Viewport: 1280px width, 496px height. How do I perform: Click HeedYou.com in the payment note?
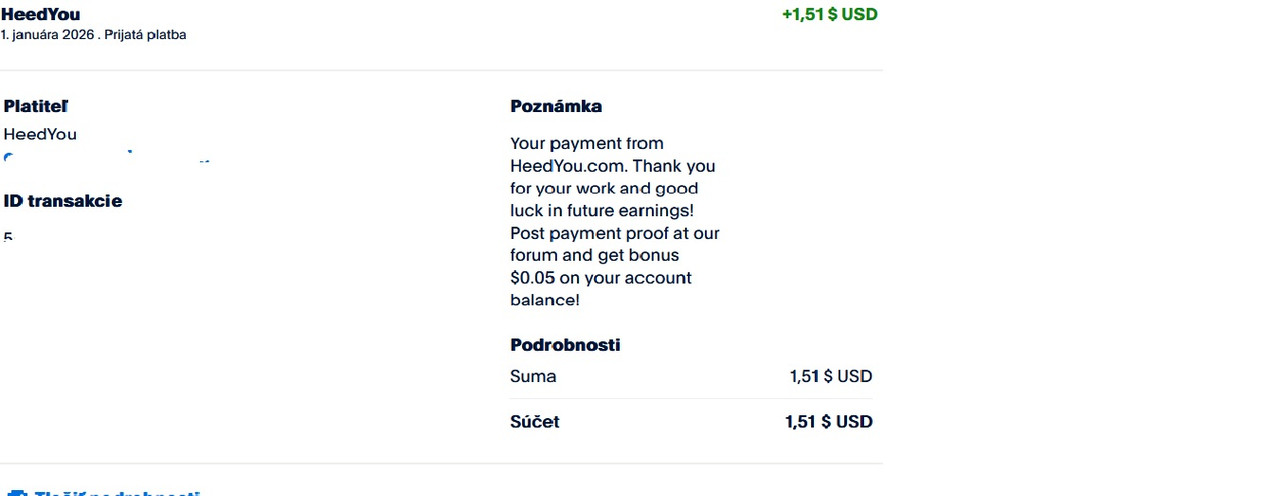[x=566, y=166]
